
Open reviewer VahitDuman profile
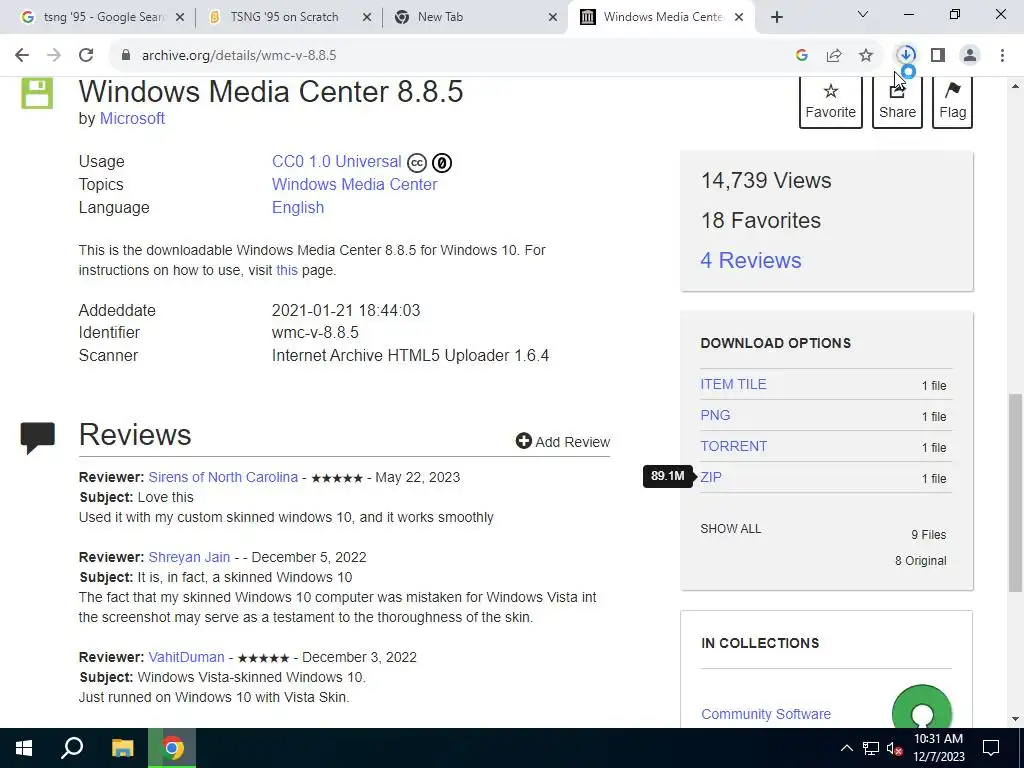point(186,657)
